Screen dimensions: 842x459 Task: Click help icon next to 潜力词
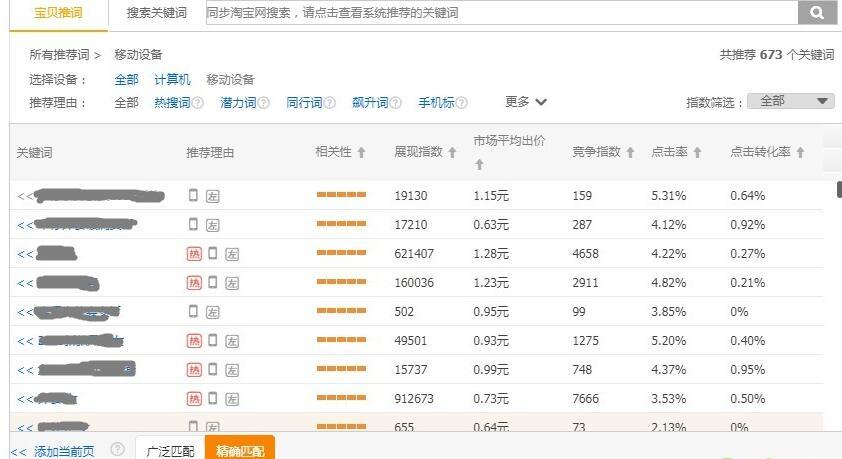coord(263,103)
